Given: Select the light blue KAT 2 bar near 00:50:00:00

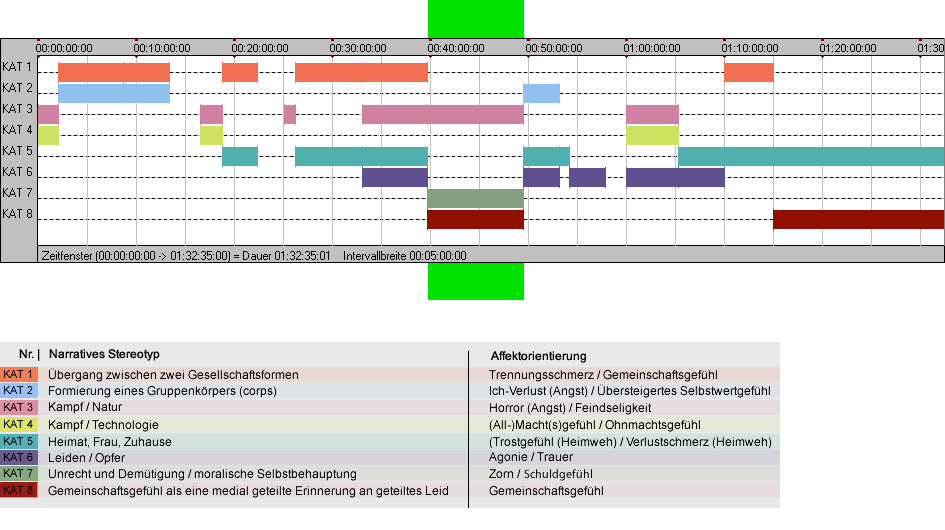Looking at the screenshot, I should click(x=541, y=93).
